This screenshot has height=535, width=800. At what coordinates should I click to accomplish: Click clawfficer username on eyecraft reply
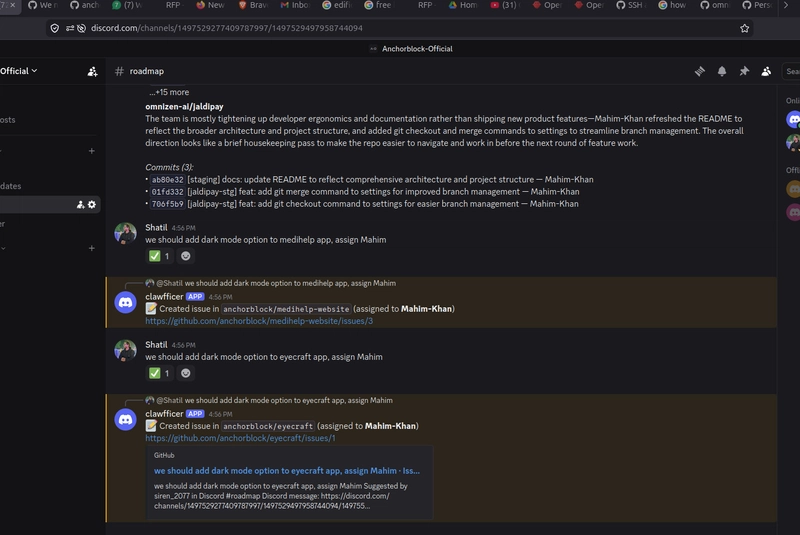click(x=164, y=414)
